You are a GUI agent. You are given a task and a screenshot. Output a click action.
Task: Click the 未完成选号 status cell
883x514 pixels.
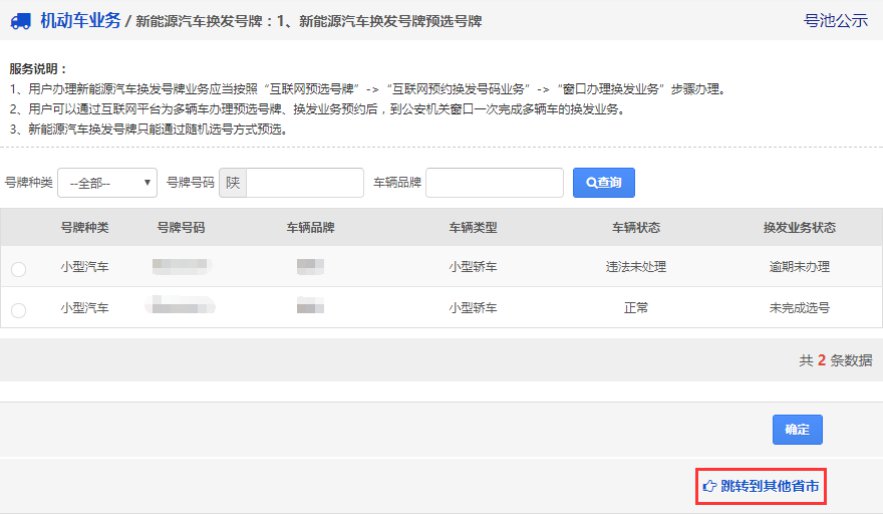(799, 308)
